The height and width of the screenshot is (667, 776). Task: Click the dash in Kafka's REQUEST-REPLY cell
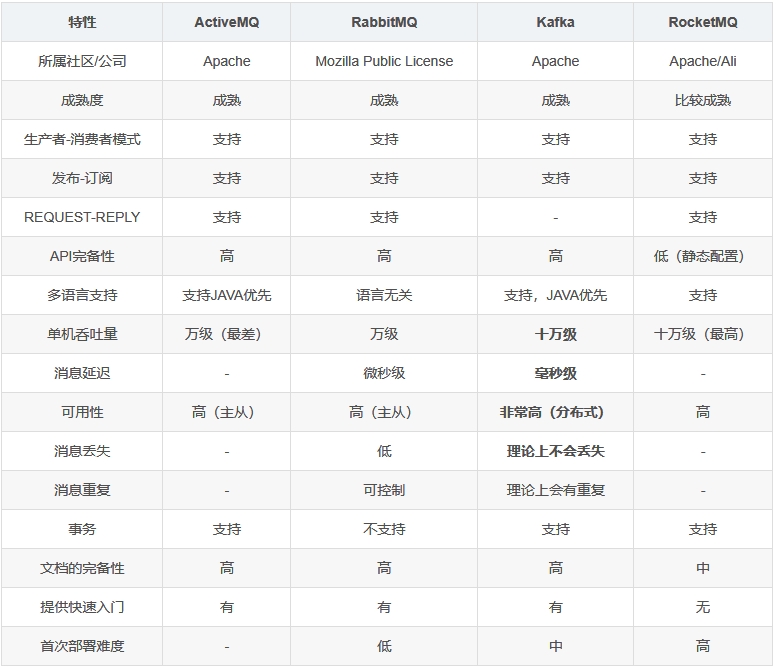pos(555,218)
